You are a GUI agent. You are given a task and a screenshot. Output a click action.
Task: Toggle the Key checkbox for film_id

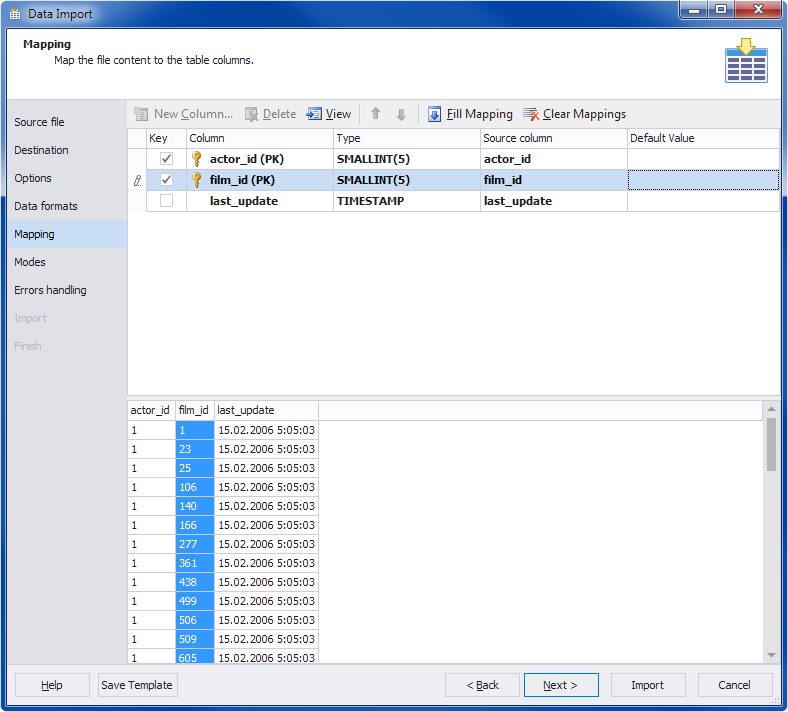click(x=167, y=180)
